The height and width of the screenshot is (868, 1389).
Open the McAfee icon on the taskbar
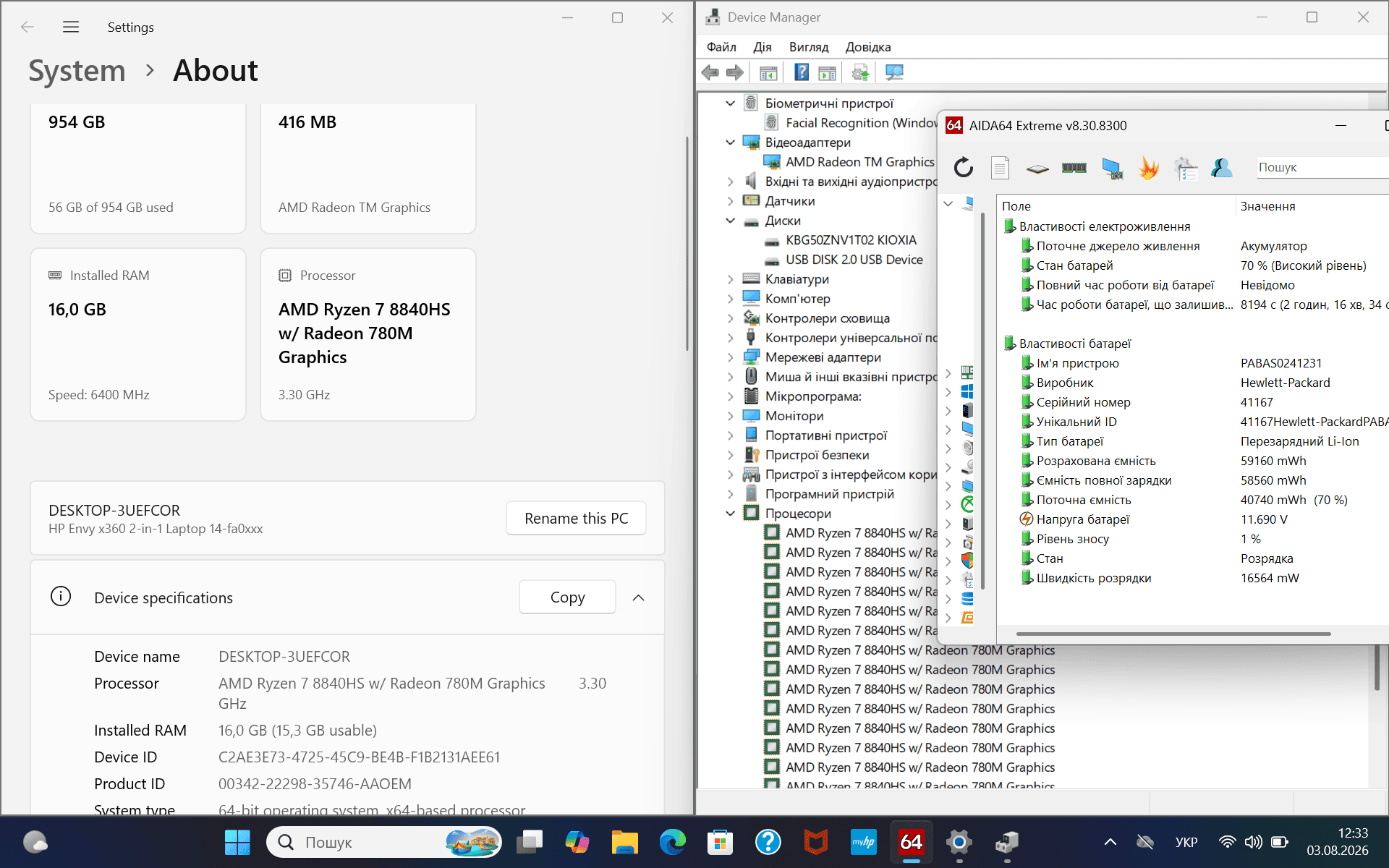click(x=815, y=842)
